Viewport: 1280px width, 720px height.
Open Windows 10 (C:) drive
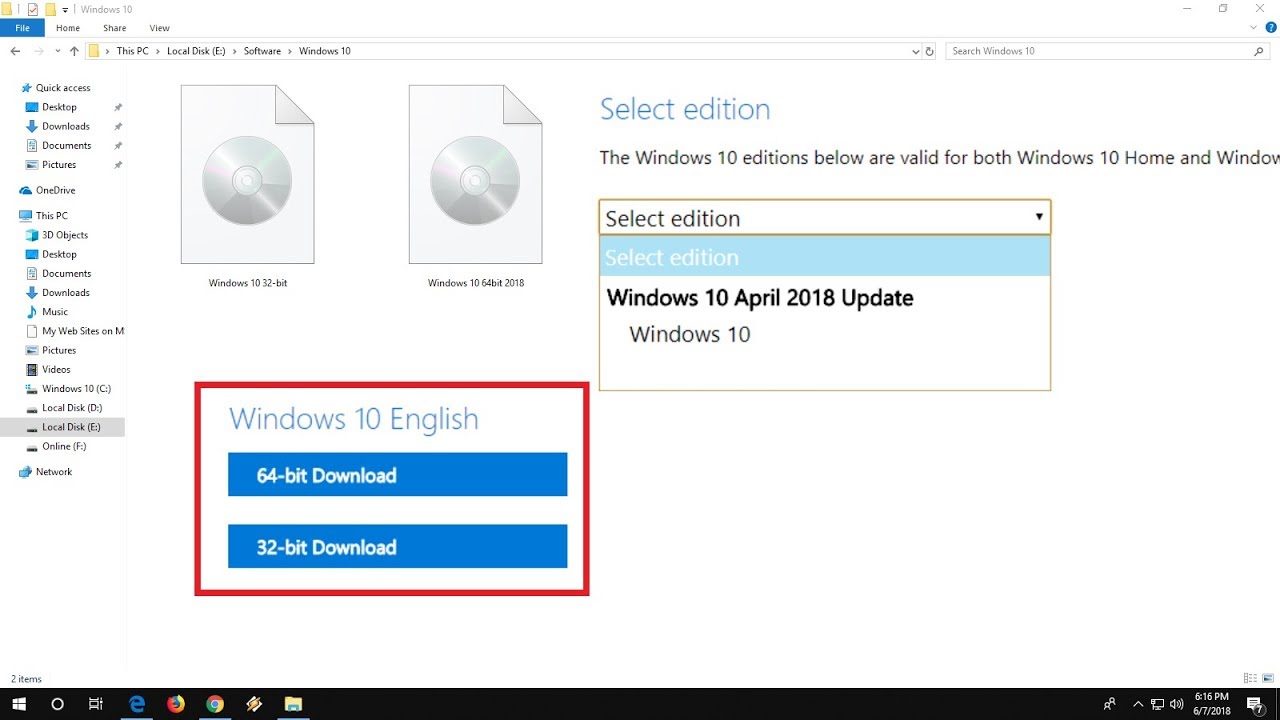76,389
